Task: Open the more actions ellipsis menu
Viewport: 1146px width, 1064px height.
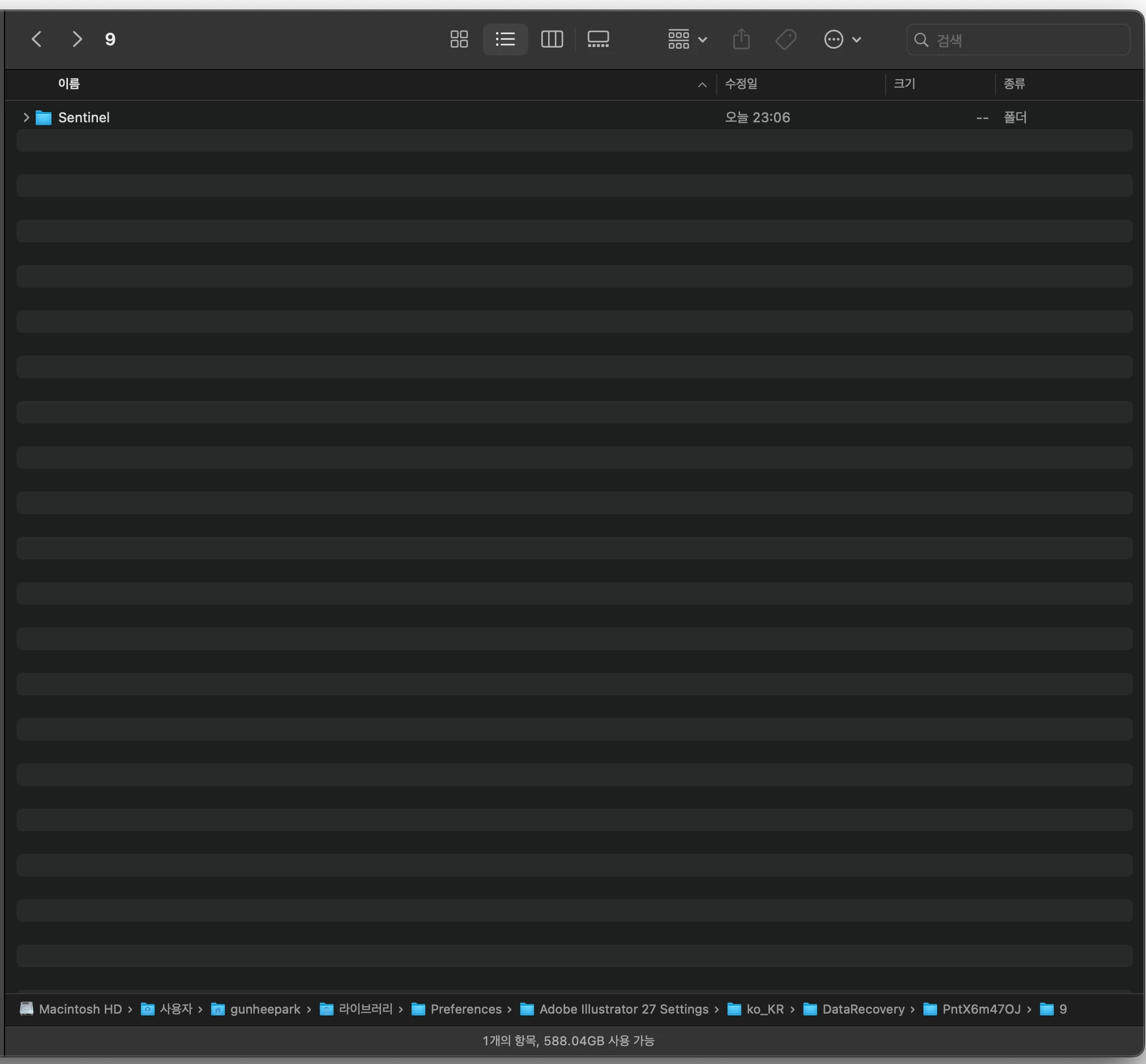Action: [x=842, y=39]
